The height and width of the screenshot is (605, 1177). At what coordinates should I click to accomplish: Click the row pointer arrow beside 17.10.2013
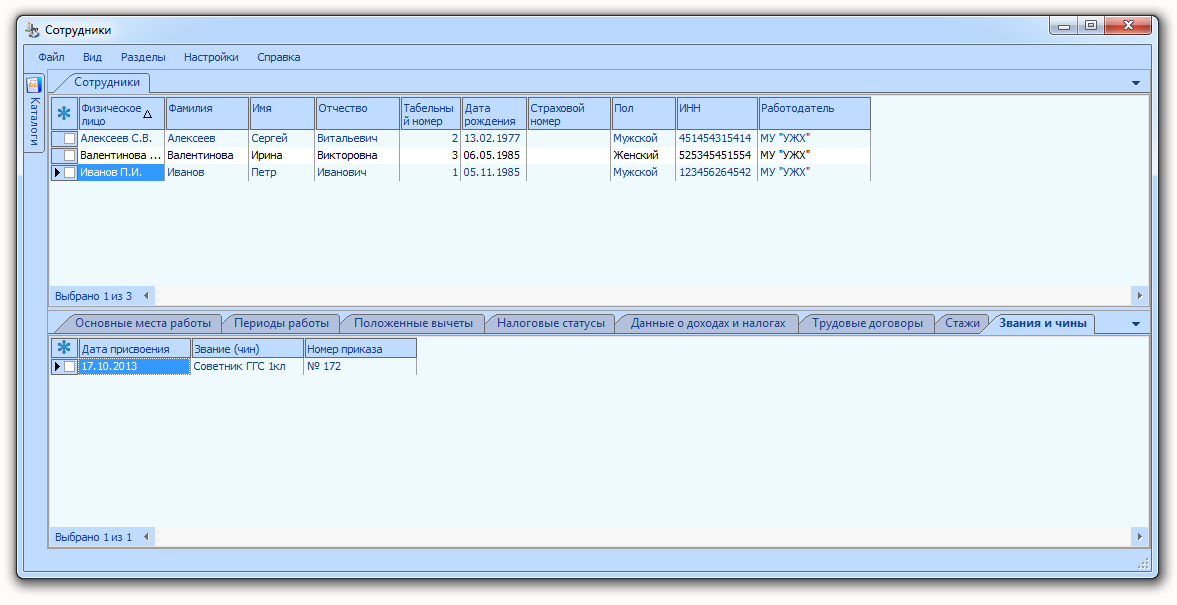[57, 366]
